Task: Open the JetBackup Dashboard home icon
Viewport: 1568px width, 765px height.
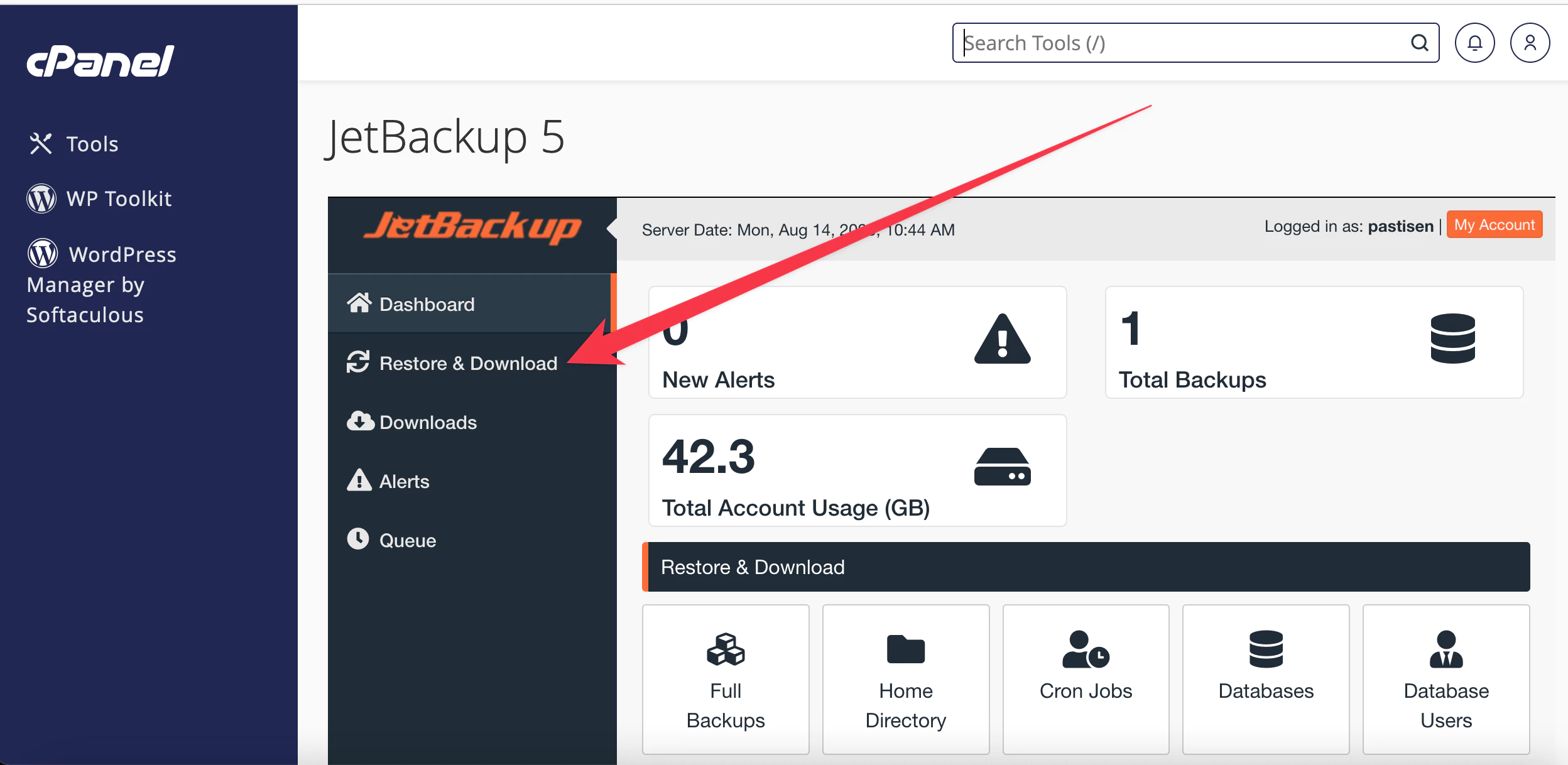Action: tap(359, 304)
